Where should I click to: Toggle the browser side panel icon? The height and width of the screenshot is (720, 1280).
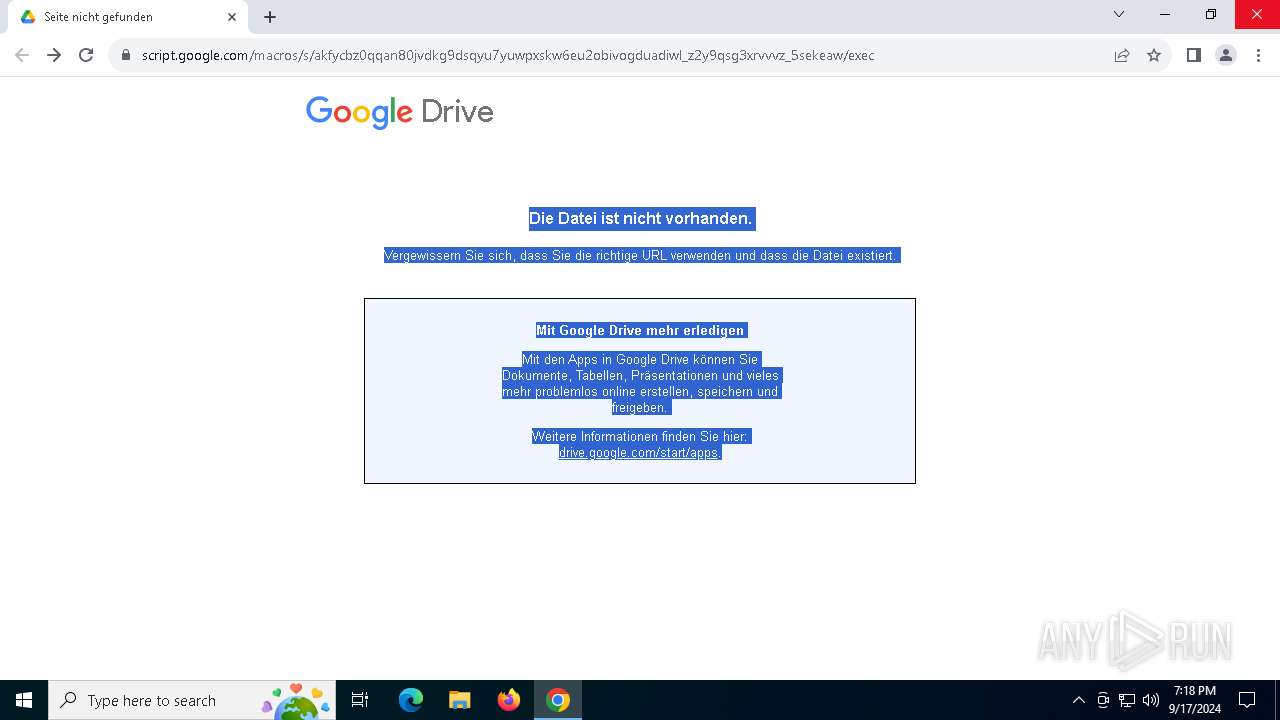[x=1193, y=55]
